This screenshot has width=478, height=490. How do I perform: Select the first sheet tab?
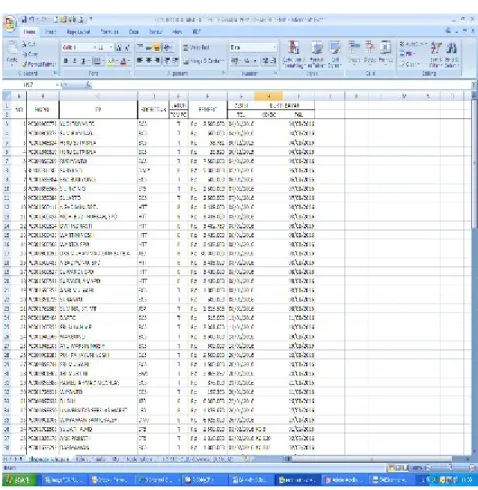[x=49, y=459]
